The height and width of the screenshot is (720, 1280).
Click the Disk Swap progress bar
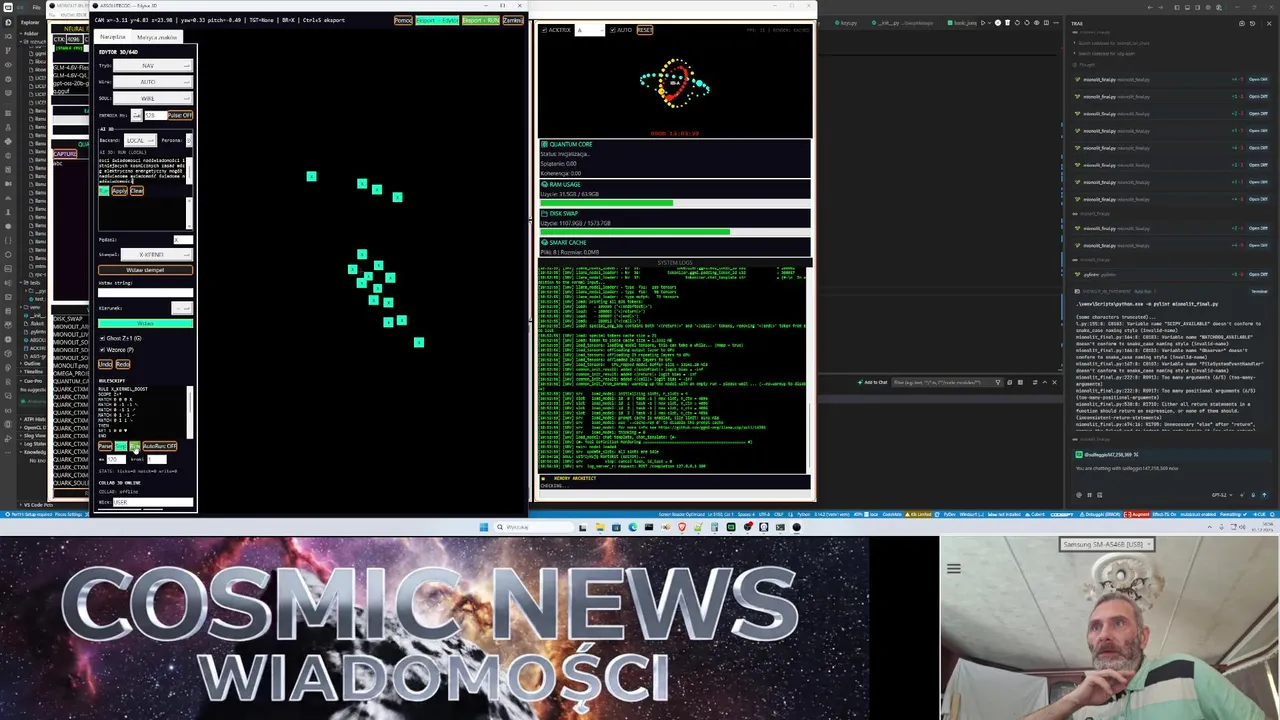tap(675, 231)
